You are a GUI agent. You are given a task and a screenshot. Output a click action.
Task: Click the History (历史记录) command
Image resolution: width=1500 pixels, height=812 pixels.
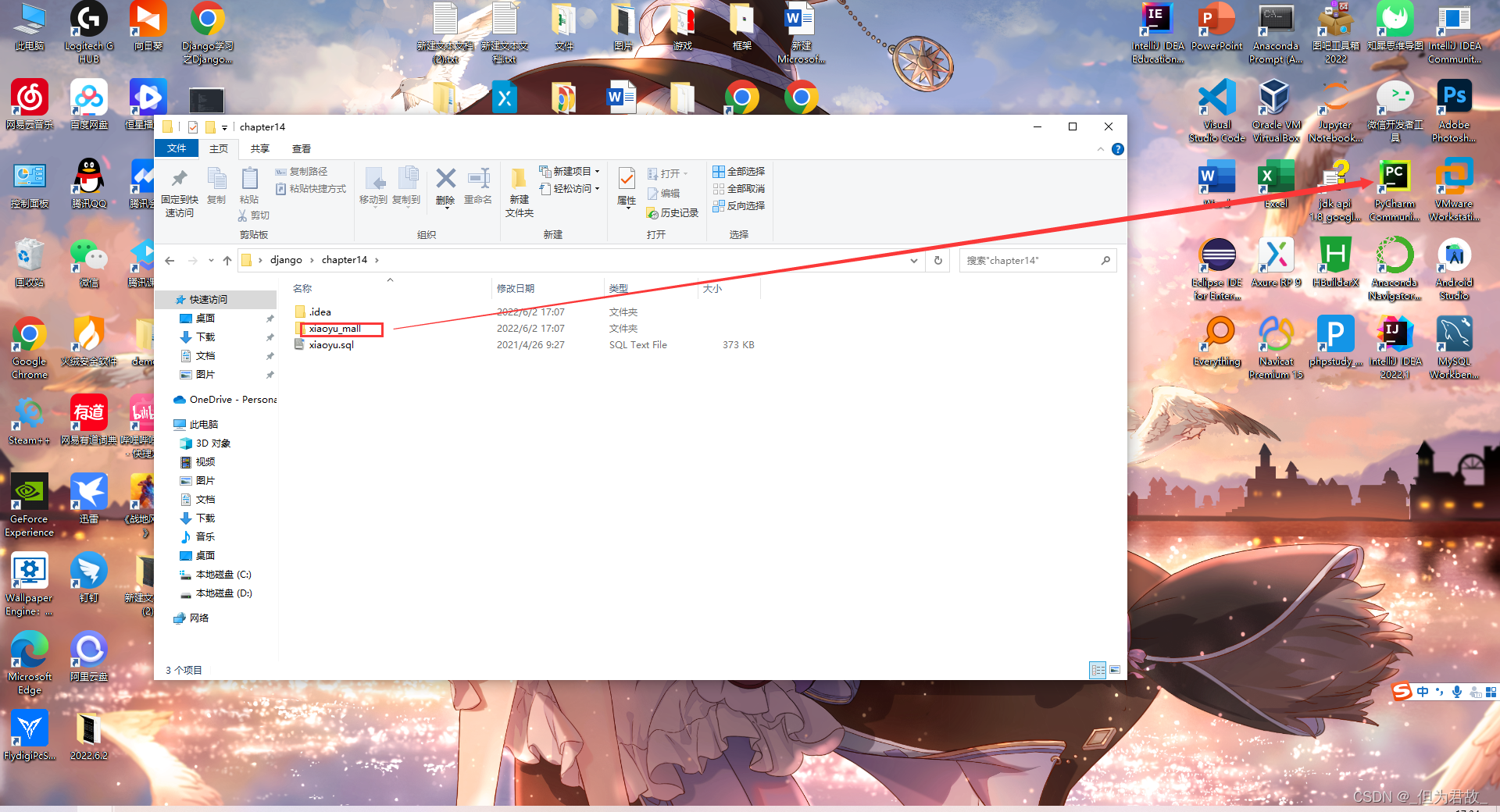pyautogui.click(x=673, y=212)
